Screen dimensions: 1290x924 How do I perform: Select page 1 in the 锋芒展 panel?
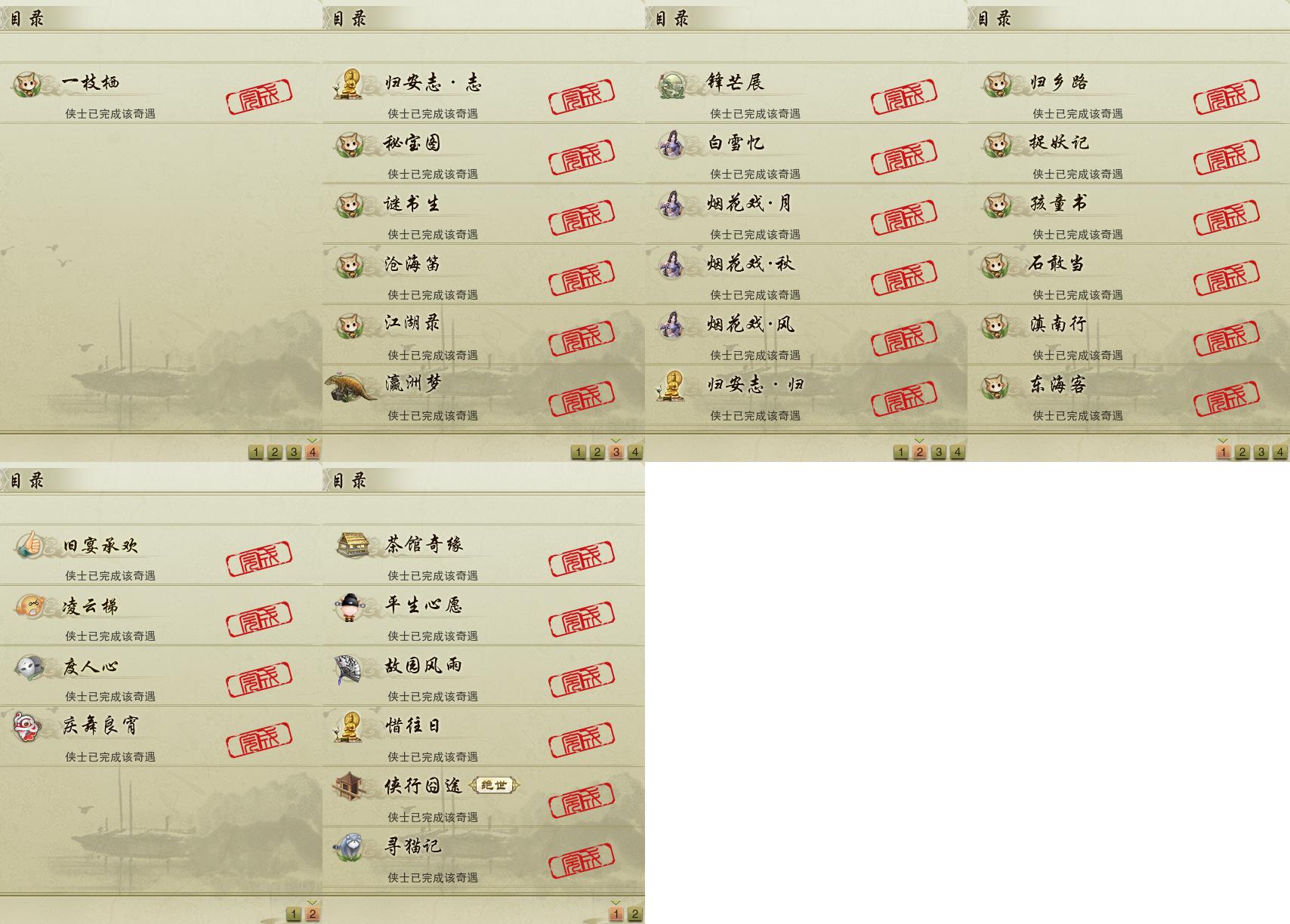(900, 452)
